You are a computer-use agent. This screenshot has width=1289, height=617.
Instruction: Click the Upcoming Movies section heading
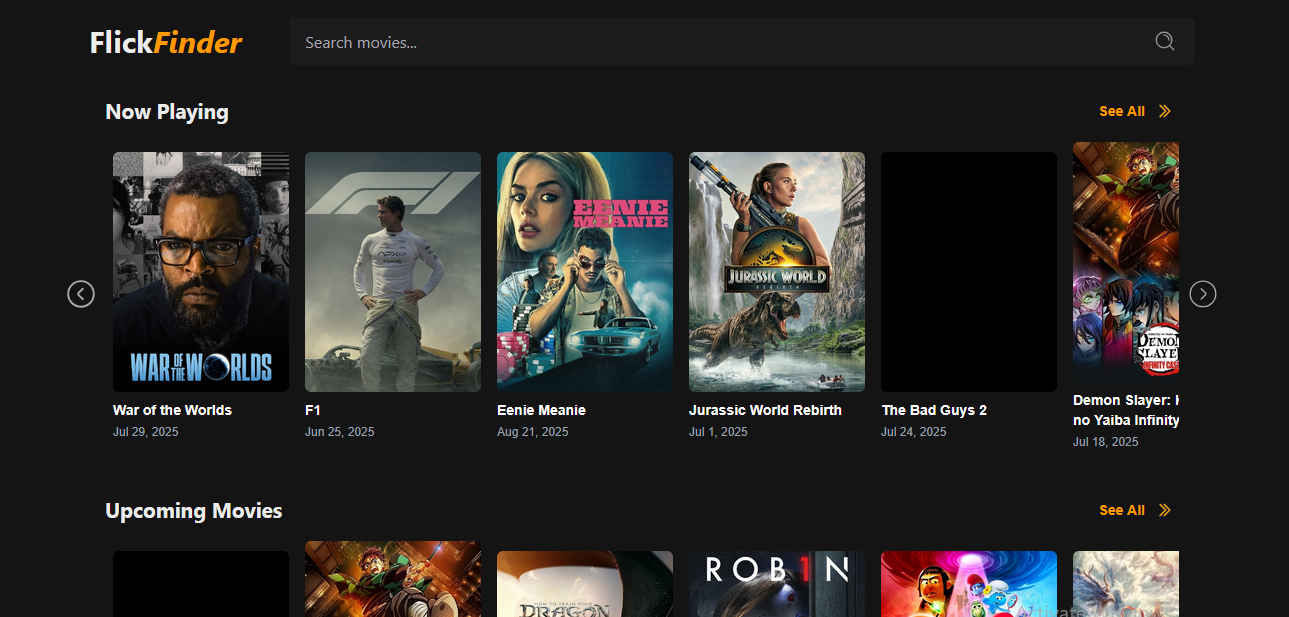coord(194,511)
